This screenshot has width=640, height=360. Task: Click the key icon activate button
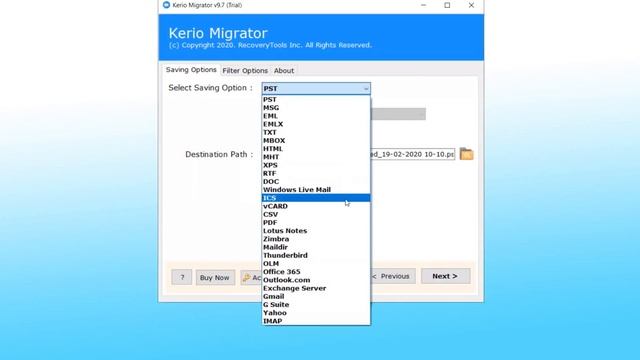point(251,278)
